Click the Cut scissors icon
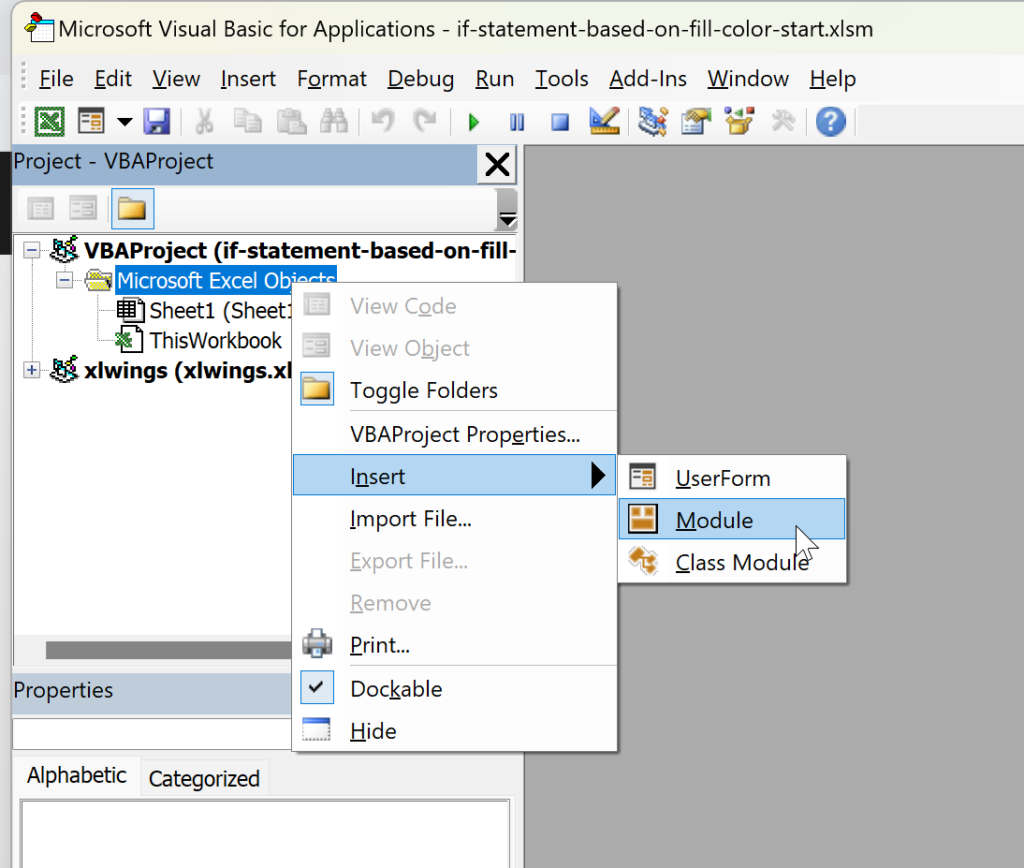This screenshot has width=1024, height=868. pyautogui.click(x=204, y=121)
